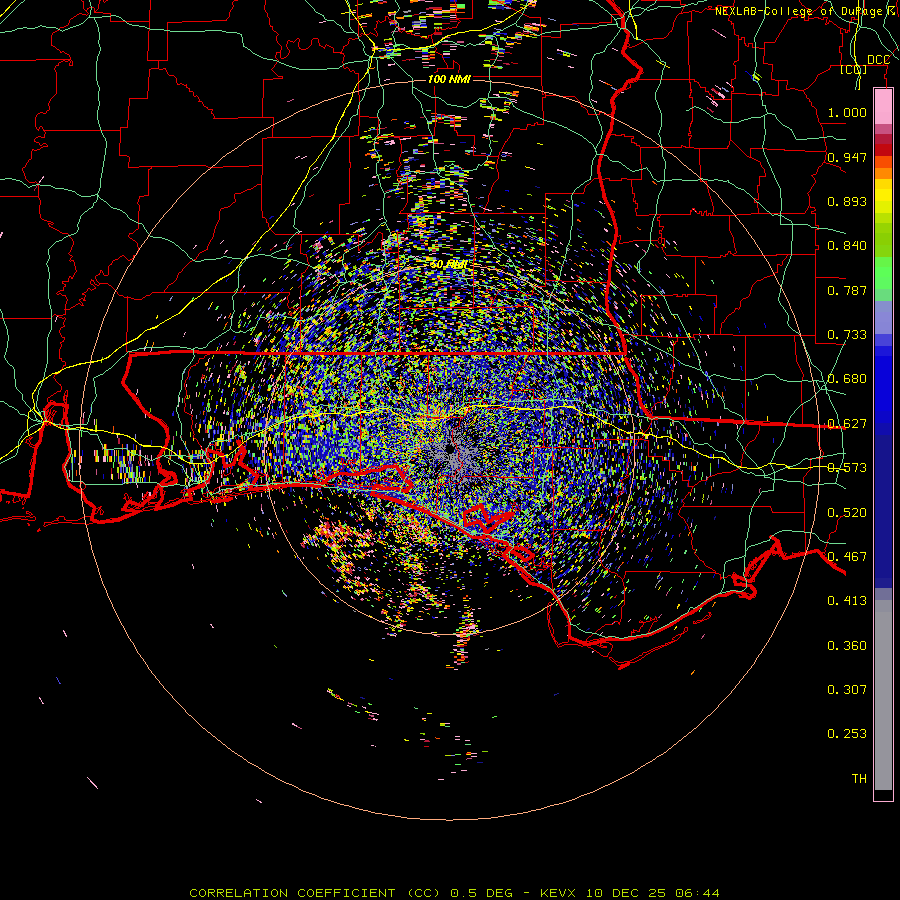900x900 pixels.
Task: Select the 0.413 legend value
Action: [847, 601]
